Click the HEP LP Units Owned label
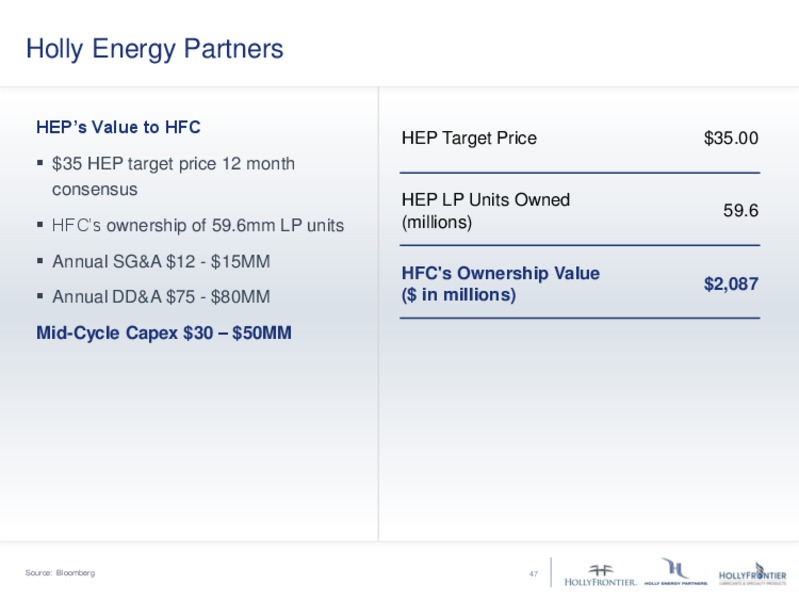This screenshot has width=799, height=600. [485, 211]
